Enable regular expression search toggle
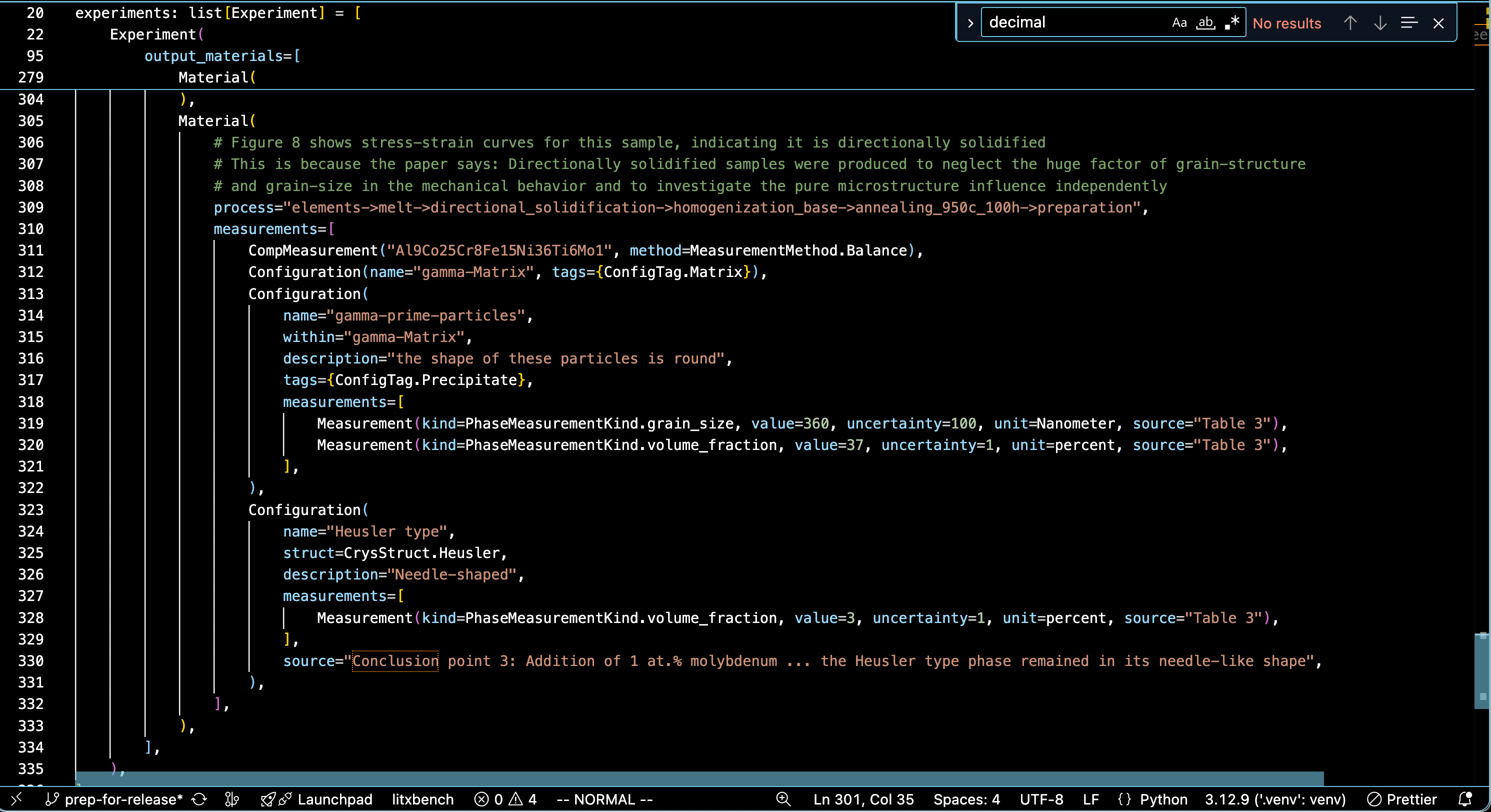 [1232, 22]
